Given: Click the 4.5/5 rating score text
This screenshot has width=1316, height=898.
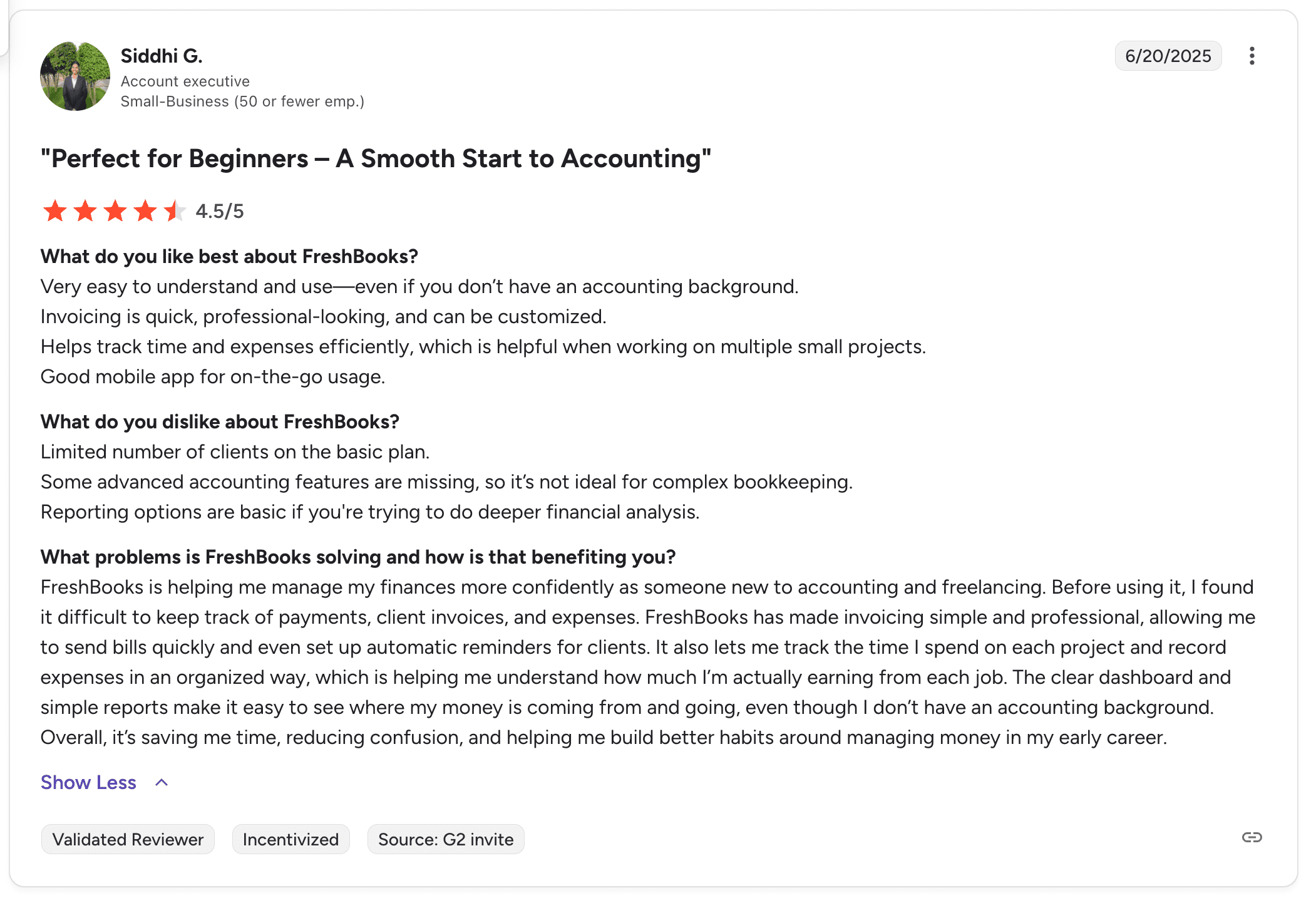Looking at the screenshot, I should coord(220,211).
